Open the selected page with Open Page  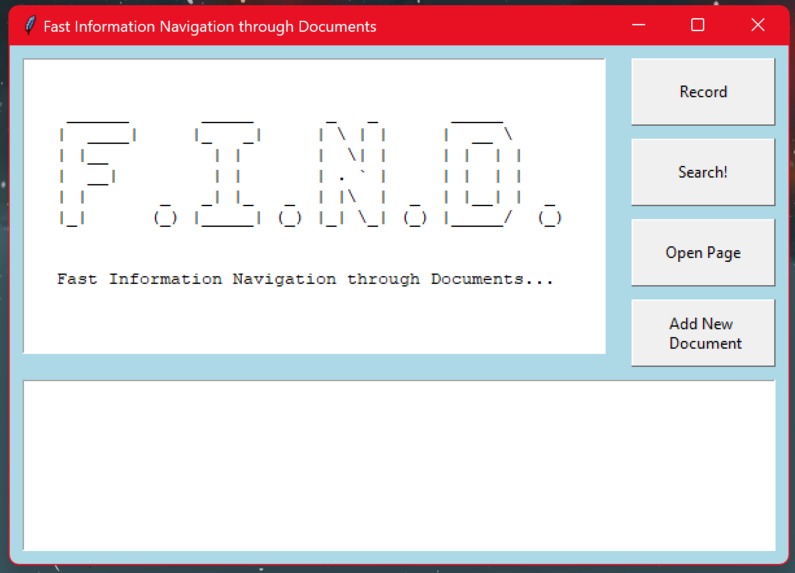click(x=703, y=253)
